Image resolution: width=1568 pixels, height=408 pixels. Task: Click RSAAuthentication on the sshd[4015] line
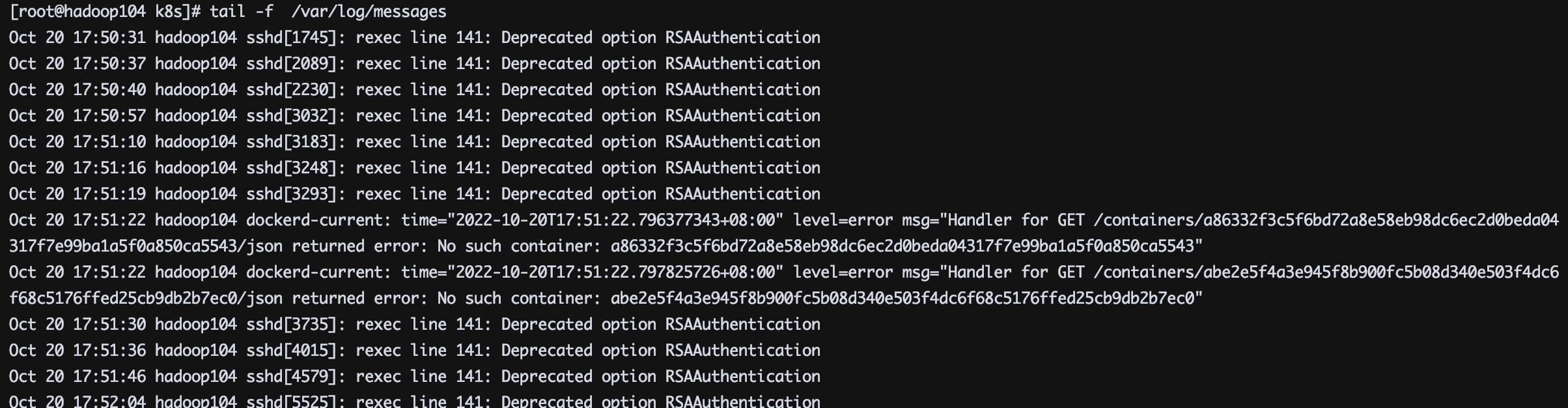click(x=742, y=351)
